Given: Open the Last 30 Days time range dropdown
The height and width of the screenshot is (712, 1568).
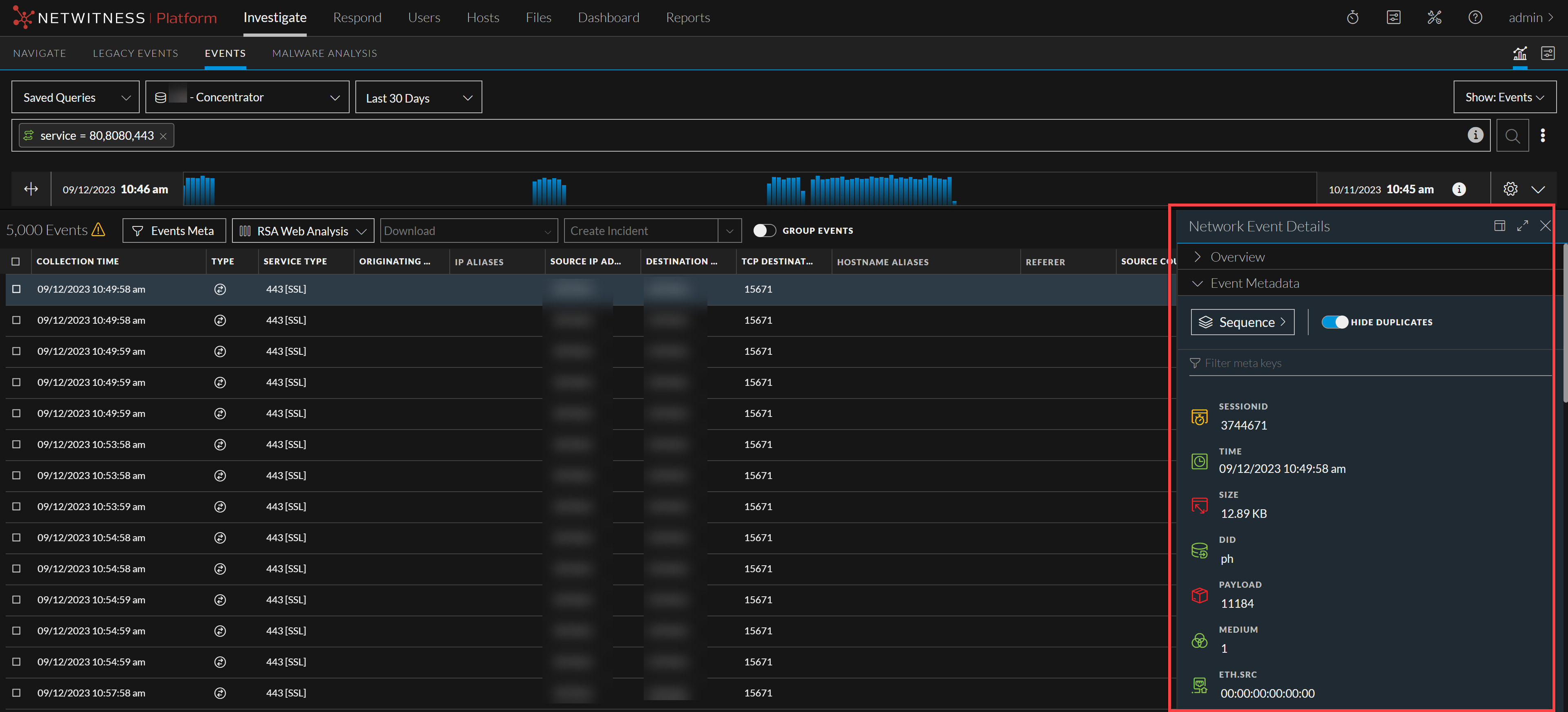Looking at the screenshot, I should click(418, 98).
